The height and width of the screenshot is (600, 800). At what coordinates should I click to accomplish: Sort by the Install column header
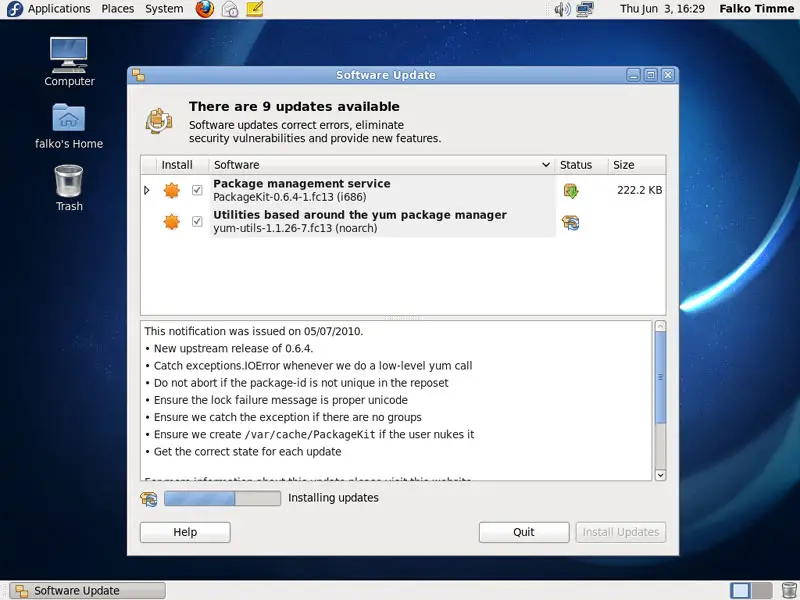click(177, 165)
